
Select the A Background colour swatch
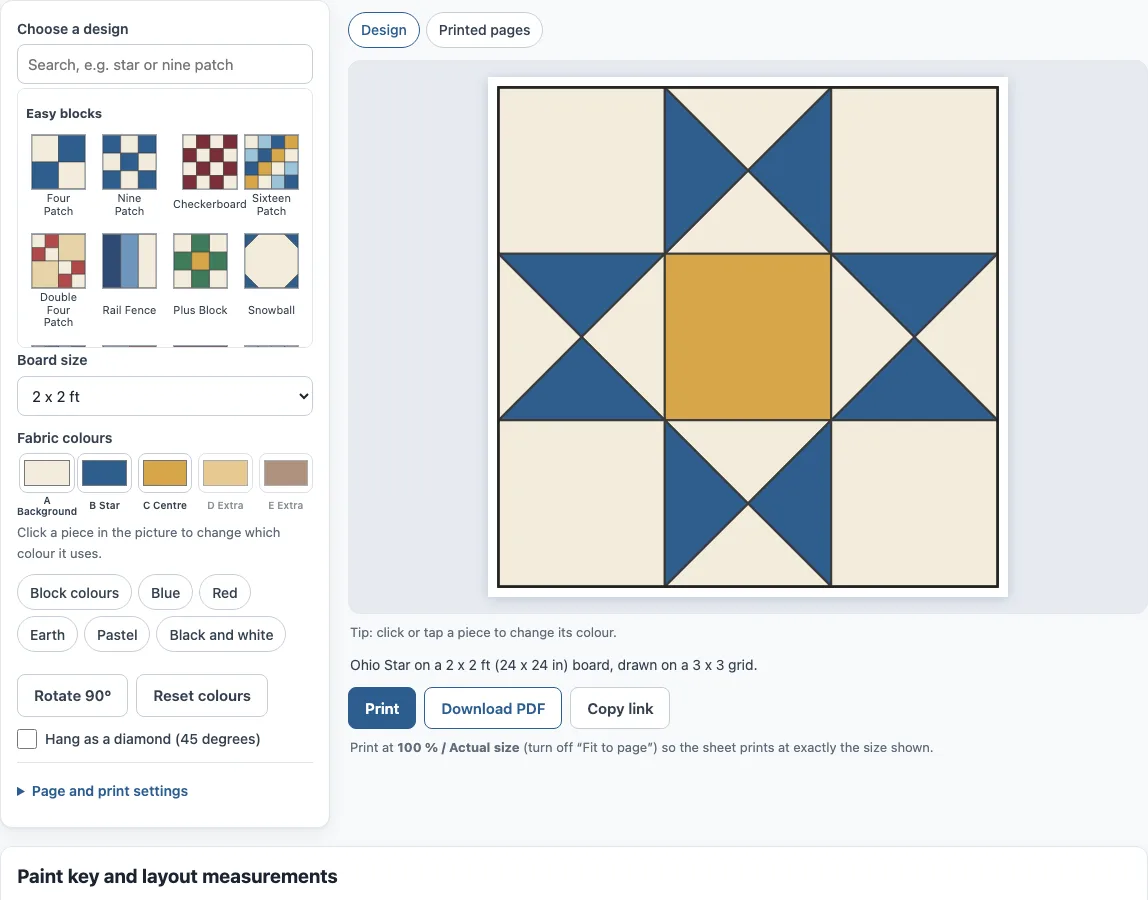coord(47,473)
